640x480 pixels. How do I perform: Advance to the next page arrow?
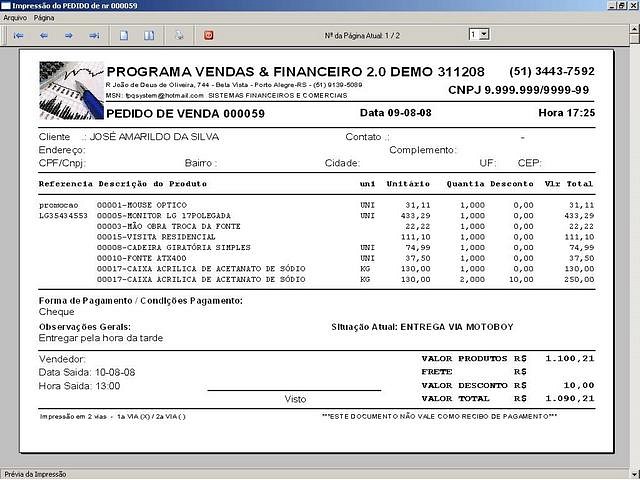pyautogui.click(x=69, y=35)
